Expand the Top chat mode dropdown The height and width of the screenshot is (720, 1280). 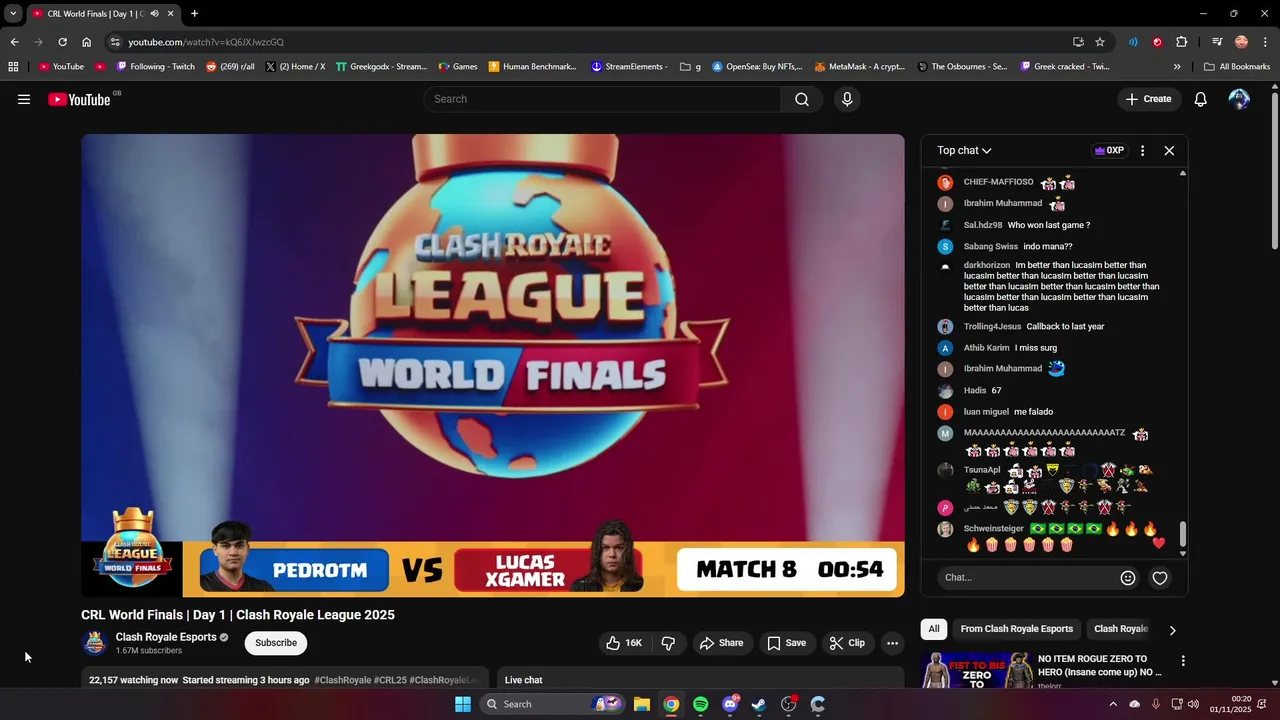click(x=964, y=151)
